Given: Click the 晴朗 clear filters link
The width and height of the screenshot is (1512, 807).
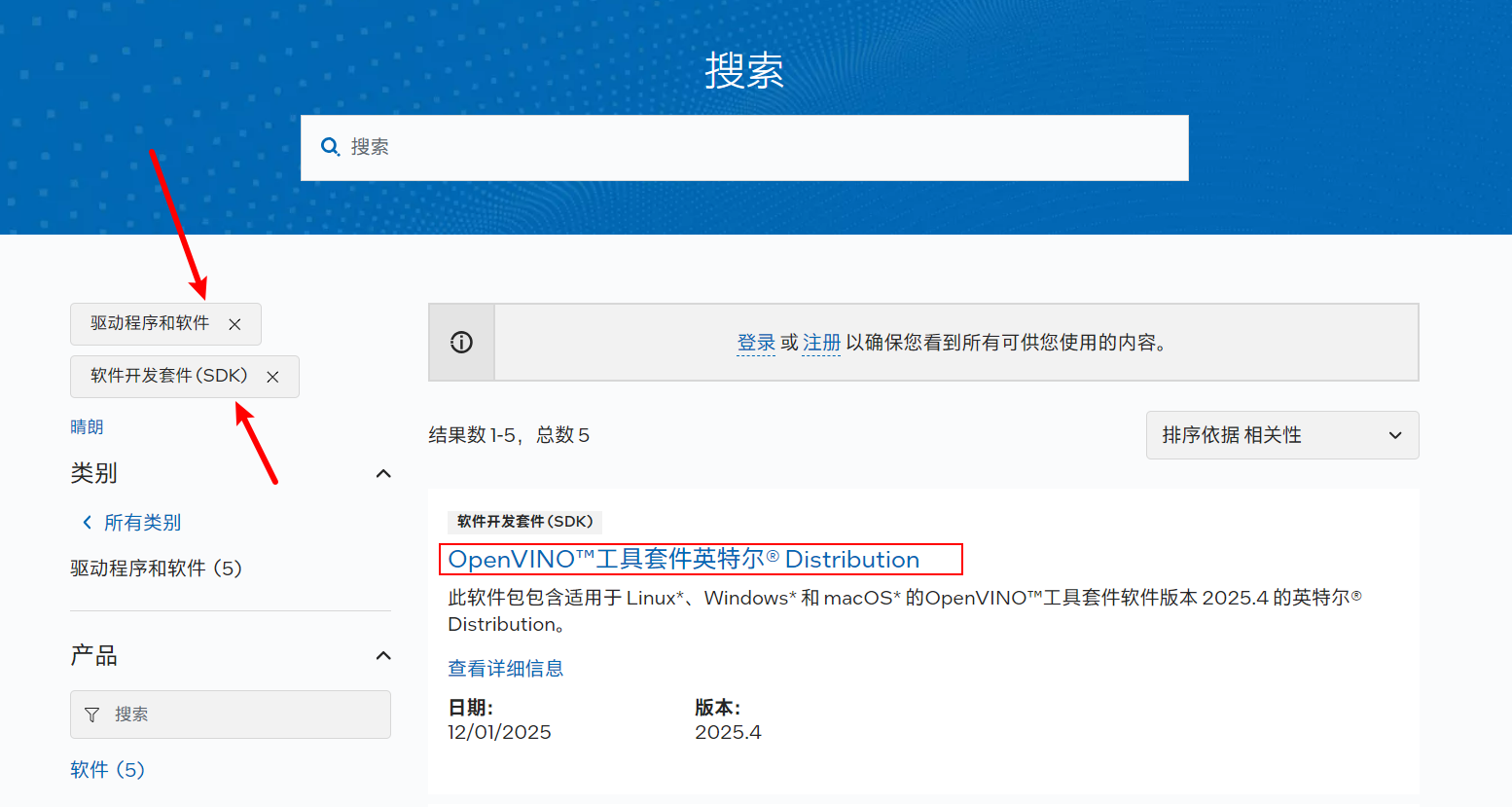Looking at the screenshot, I should (87, 427).
